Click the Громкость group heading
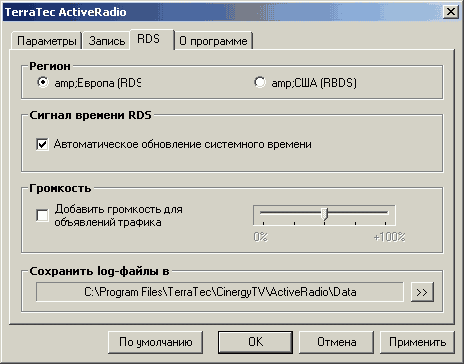This screenshot has height=364, width=464. (60, 188)
